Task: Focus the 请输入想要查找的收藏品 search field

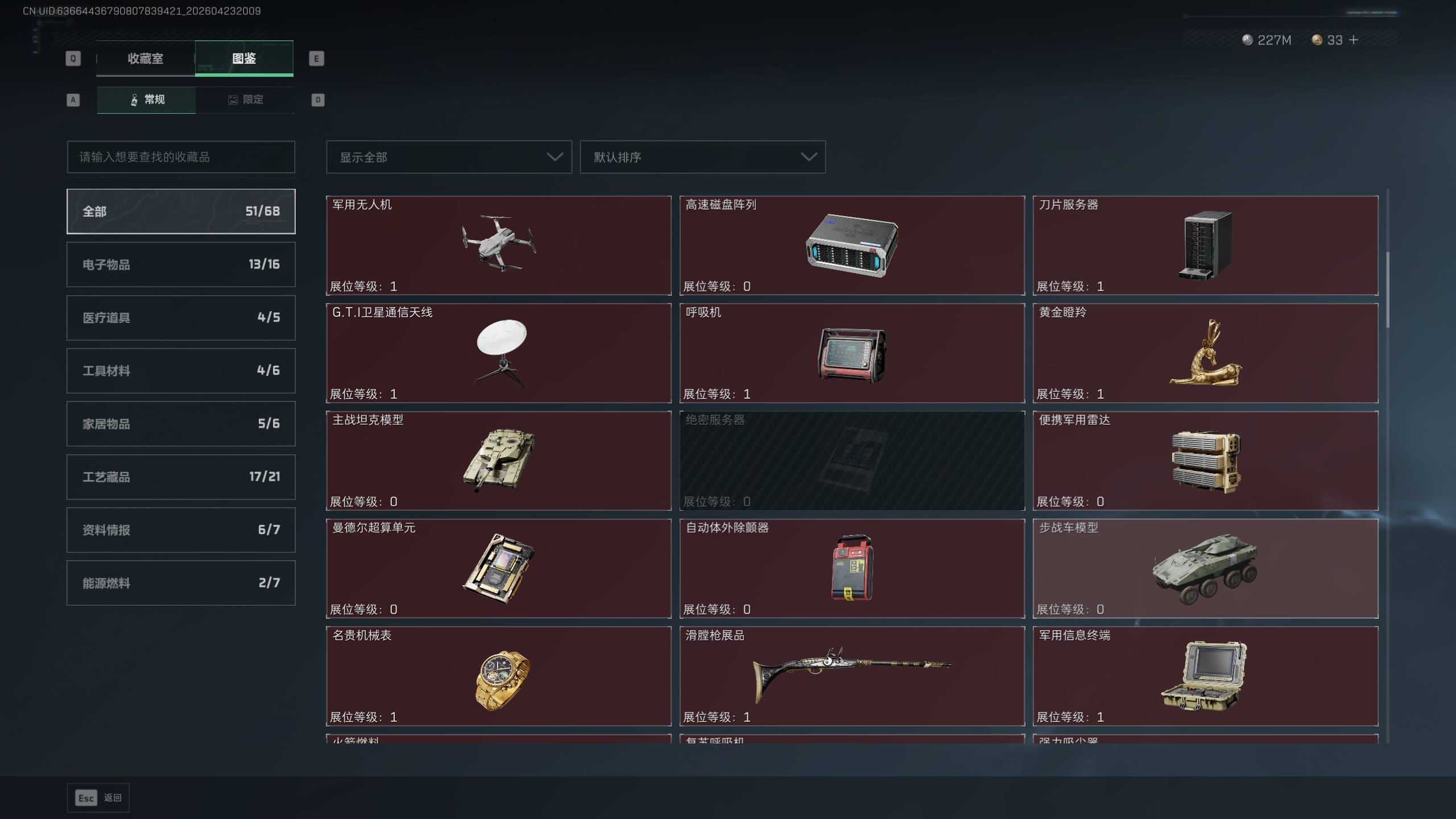Action: click(181, 157)
